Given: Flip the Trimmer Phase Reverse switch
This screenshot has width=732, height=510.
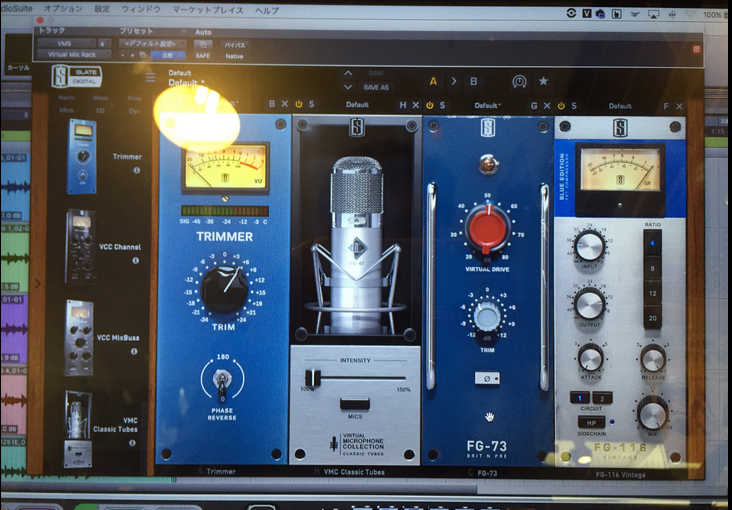Looking at the screenshot, I should (x=222, y=379).
